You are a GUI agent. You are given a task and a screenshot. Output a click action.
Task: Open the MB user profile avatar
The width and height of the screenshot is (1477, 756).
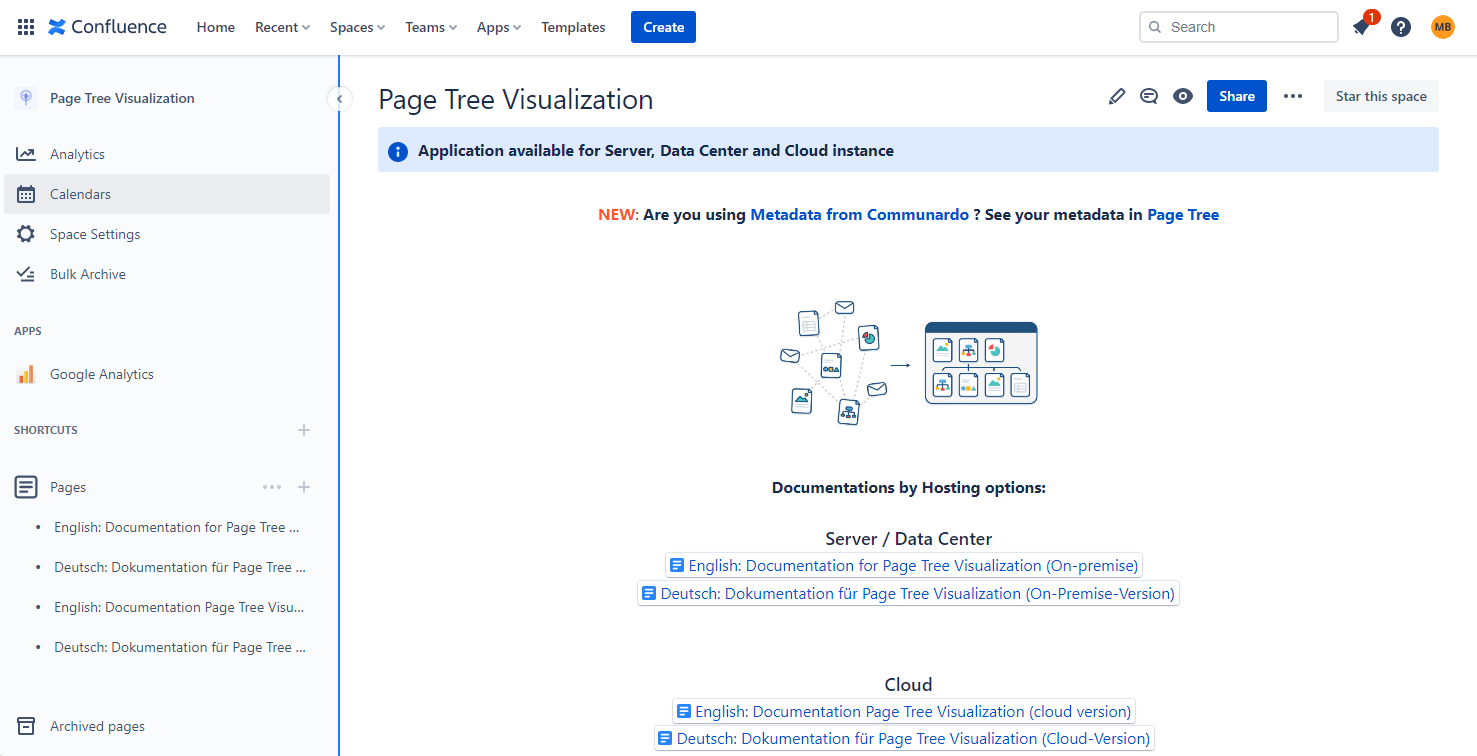[x=1442, y=27]
